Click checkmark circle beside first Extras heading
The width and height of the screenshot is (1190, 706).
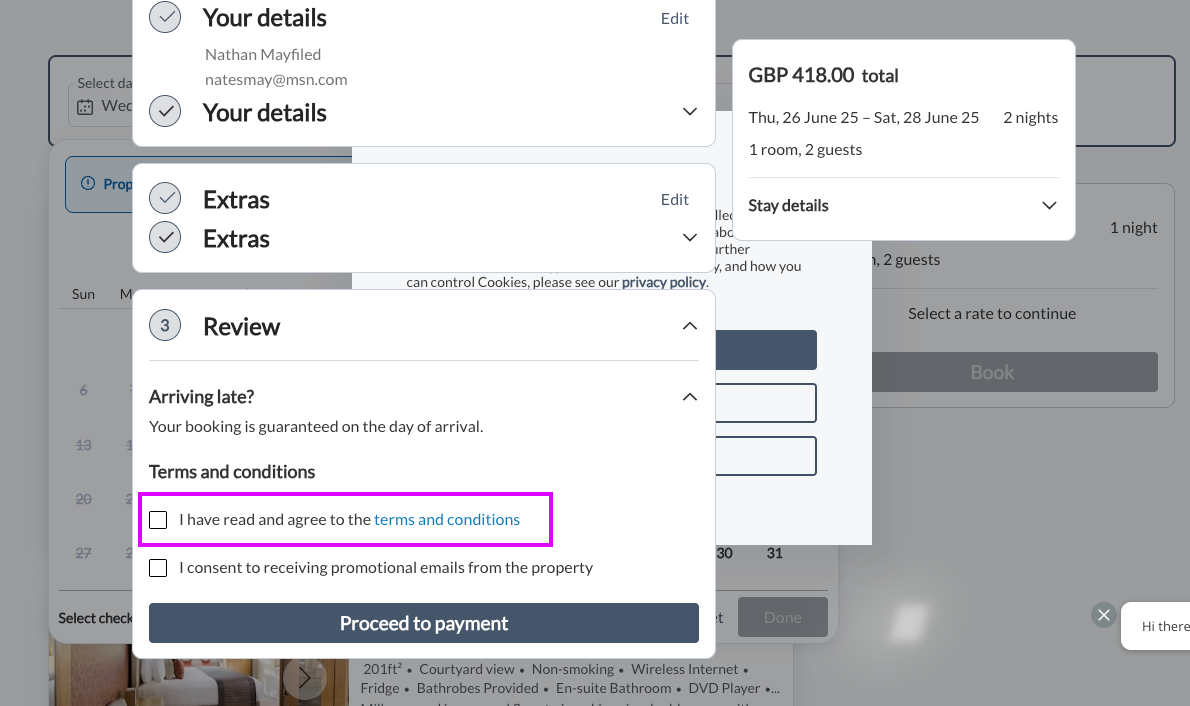(165, 198)
